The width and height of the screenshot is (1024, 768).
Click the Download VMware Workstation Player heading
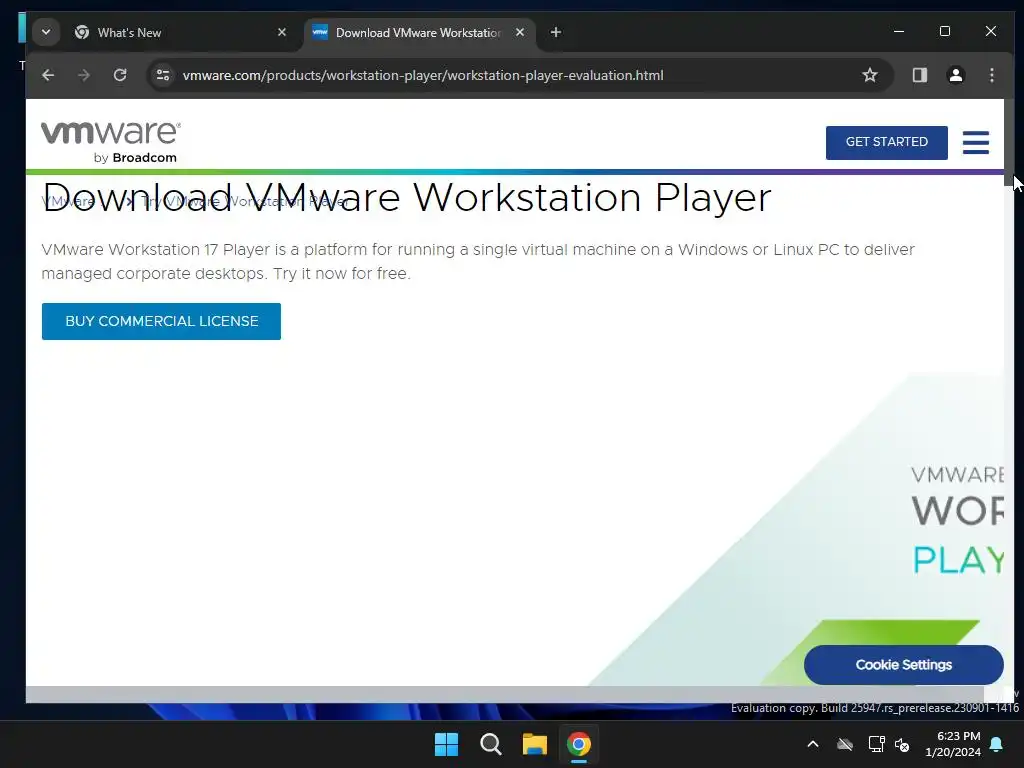click(407, 197)
